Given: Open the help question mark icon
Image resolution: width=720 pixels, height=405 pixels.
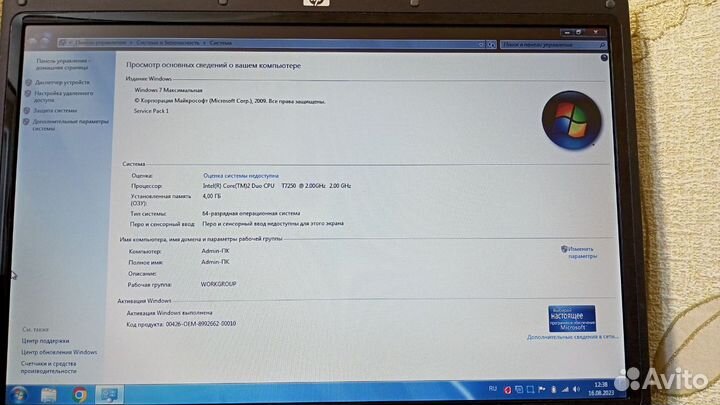Looking at the screenshot, I should [x=604, y=58].
